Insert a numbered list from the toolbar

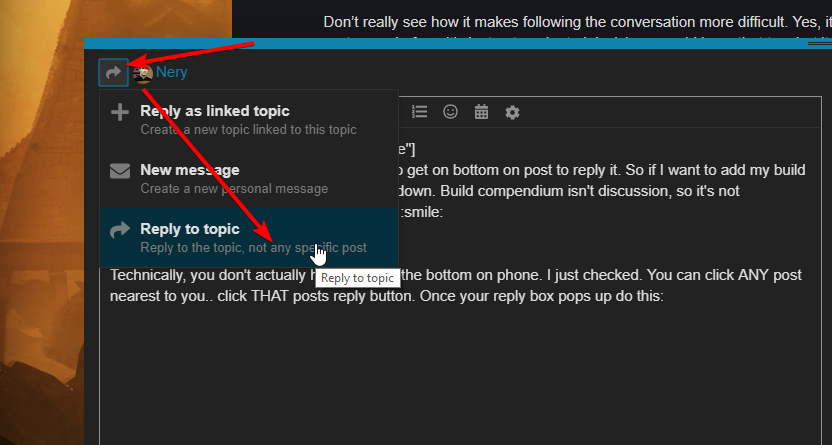(420, 112)
